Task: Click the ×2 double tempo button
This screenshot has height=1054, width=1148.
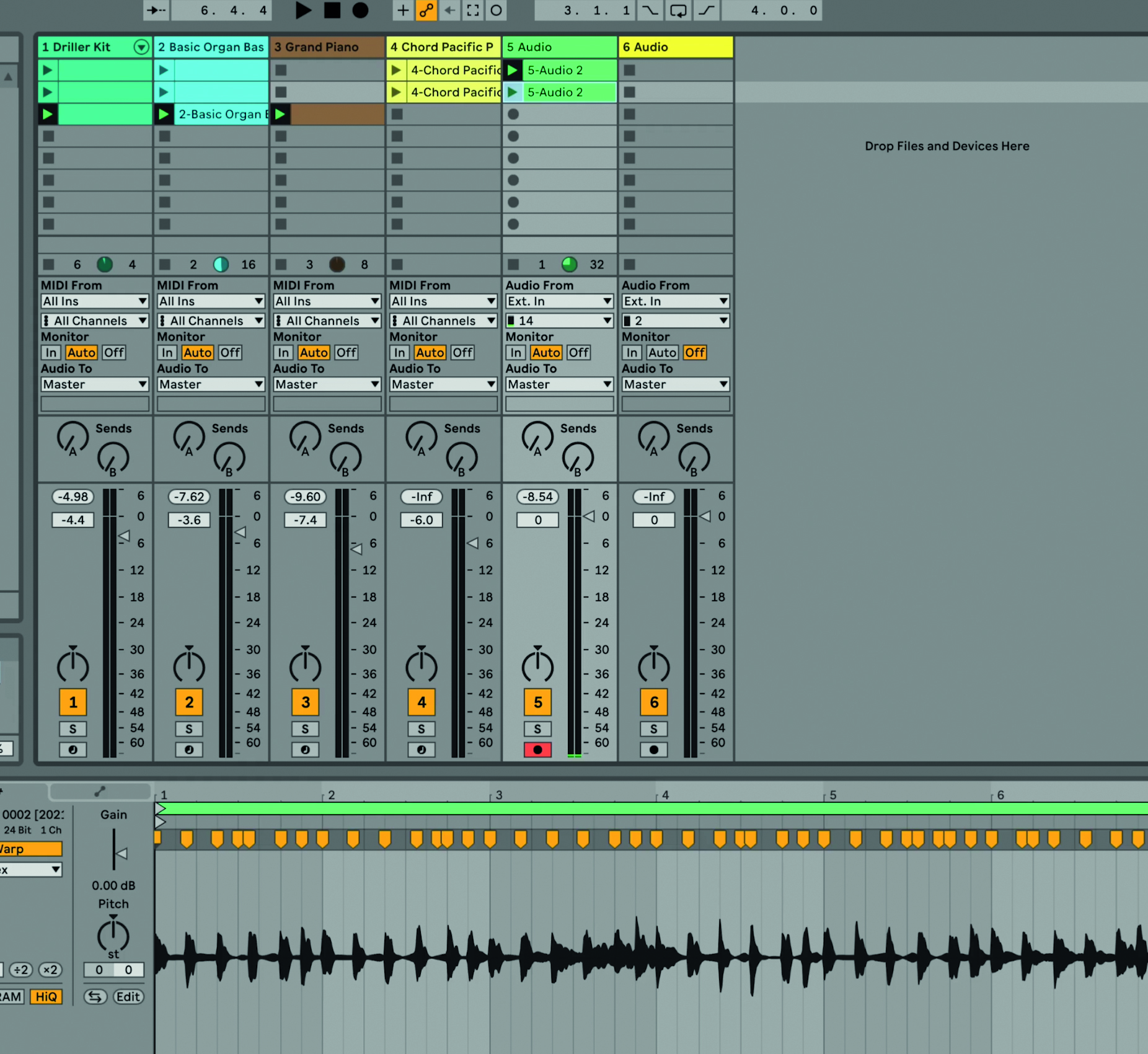Action: (x=50, y=970)
